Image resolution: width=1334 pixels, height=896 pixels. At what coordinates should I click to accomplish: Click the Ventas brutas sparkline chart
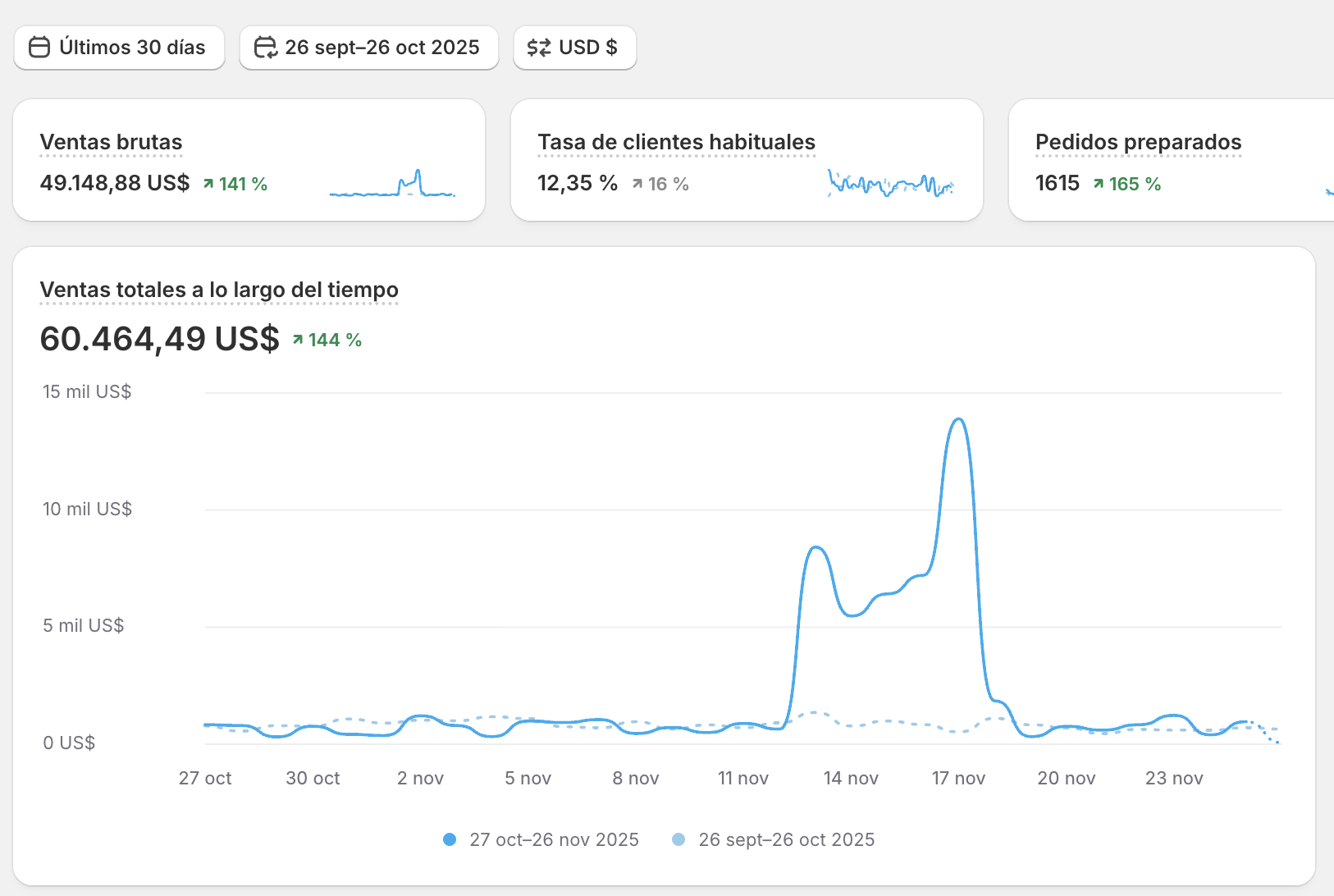392,183
